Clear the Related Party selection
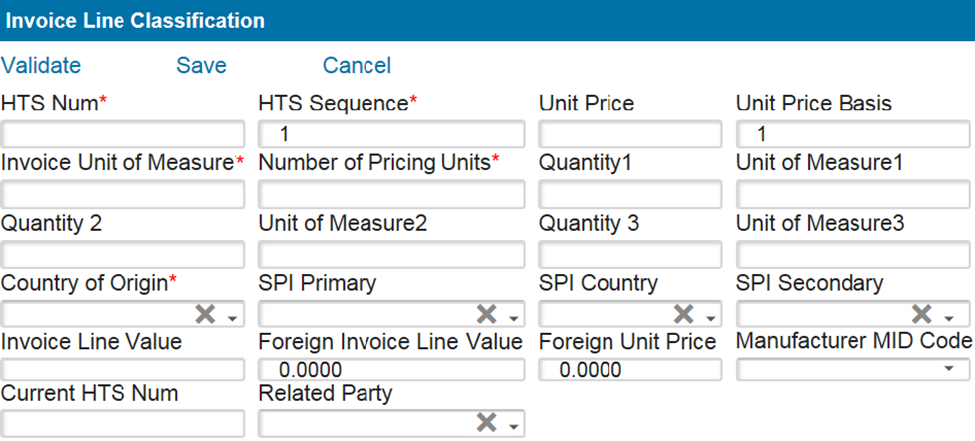 pos(486,424)
